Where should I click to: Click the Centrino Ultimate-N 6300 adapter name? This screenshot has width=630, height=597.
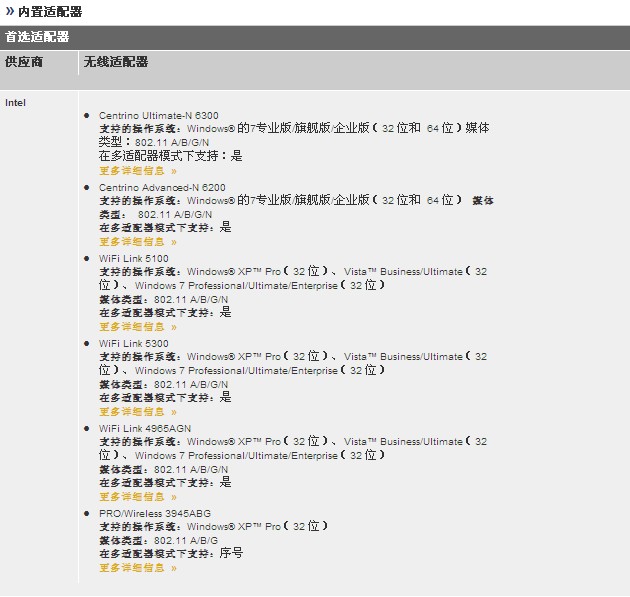coord(158,116)
